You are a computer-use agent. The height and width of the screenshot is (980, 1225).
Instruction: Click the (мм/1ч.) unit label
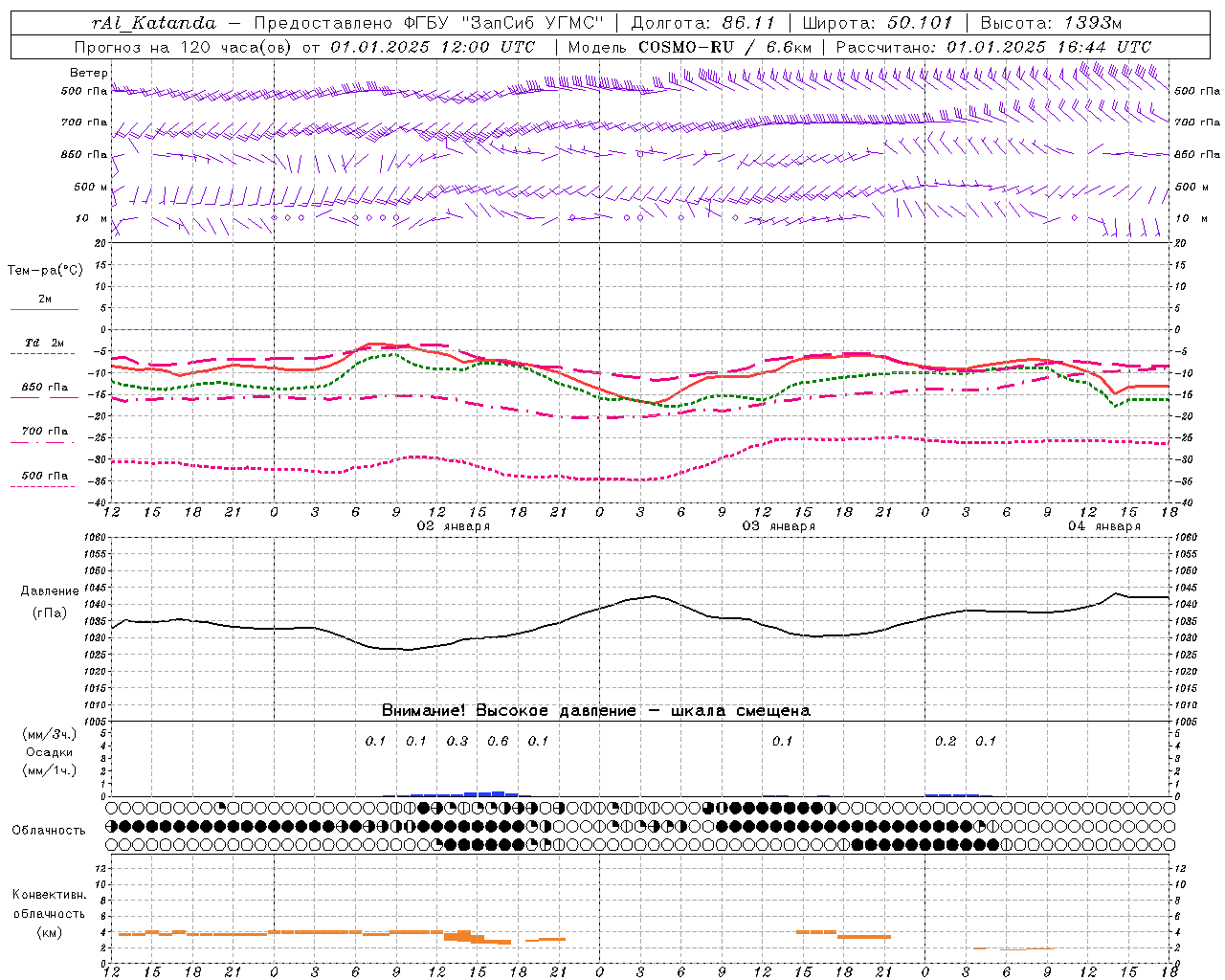tap(50, 770)
